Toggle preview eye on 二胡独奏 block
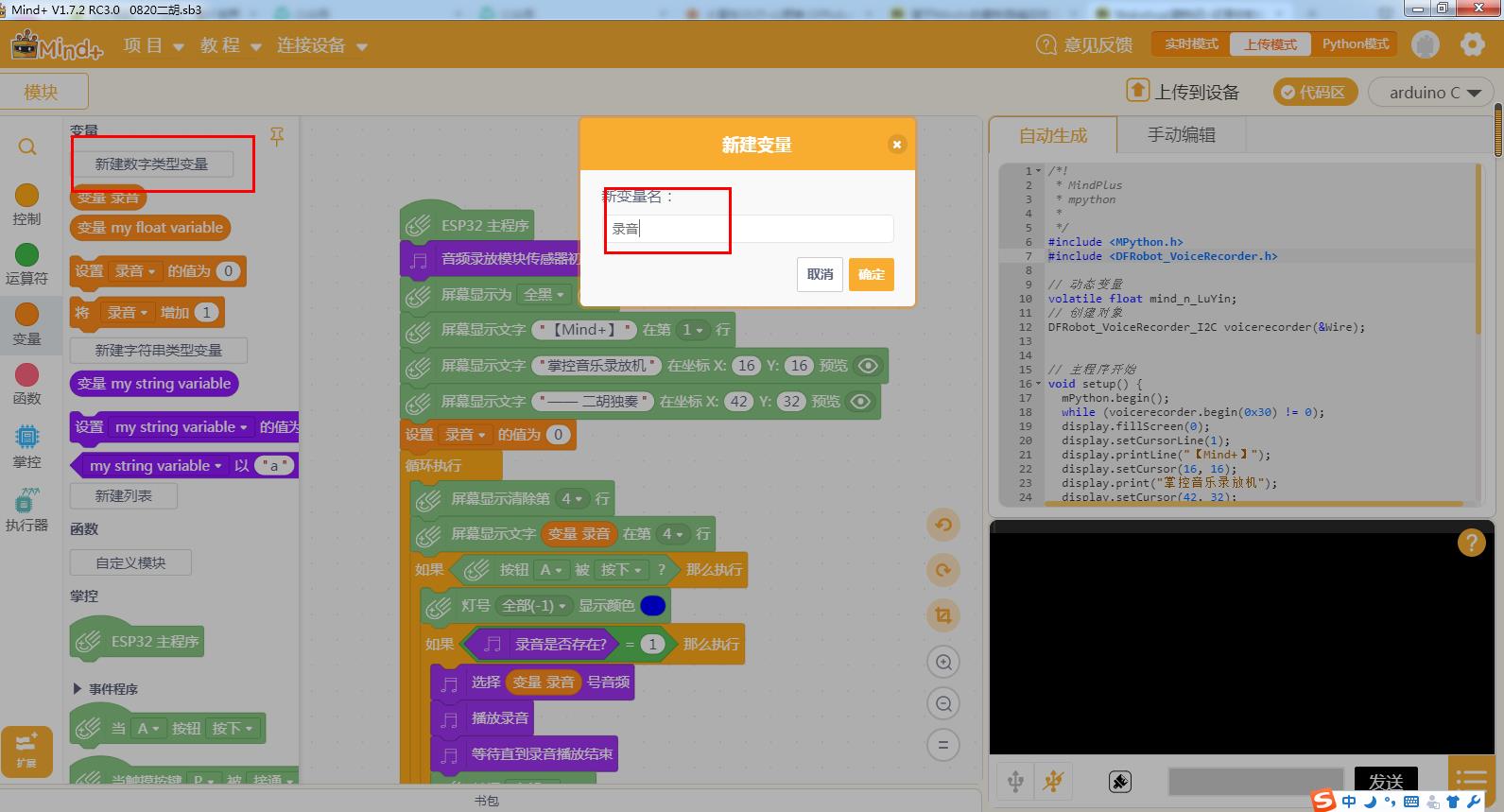This screenshot has height=812, width=1504. coord(860,402)
